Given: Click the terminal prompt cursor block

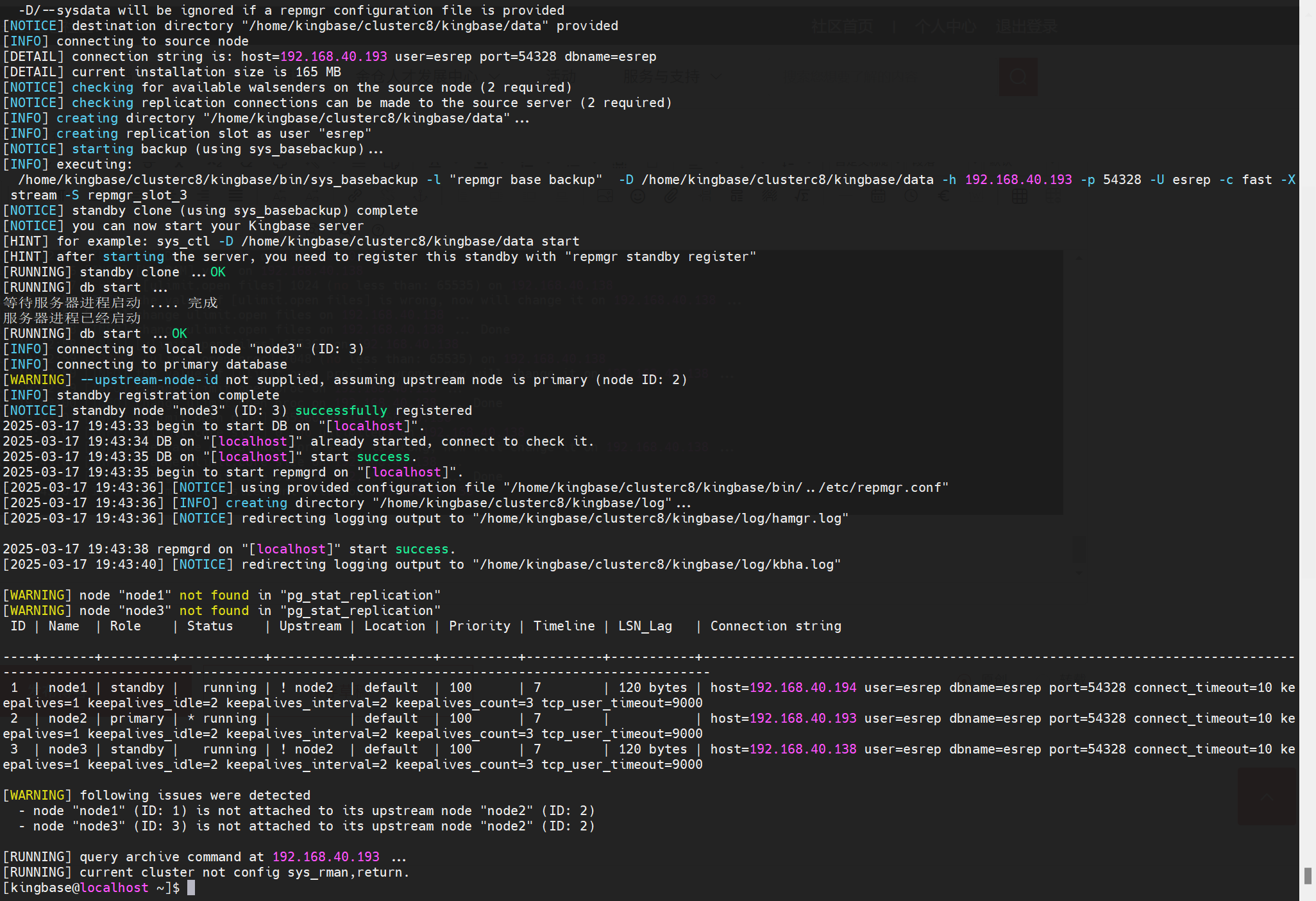Looking at the screenshot, I should (x=191, y=888).
